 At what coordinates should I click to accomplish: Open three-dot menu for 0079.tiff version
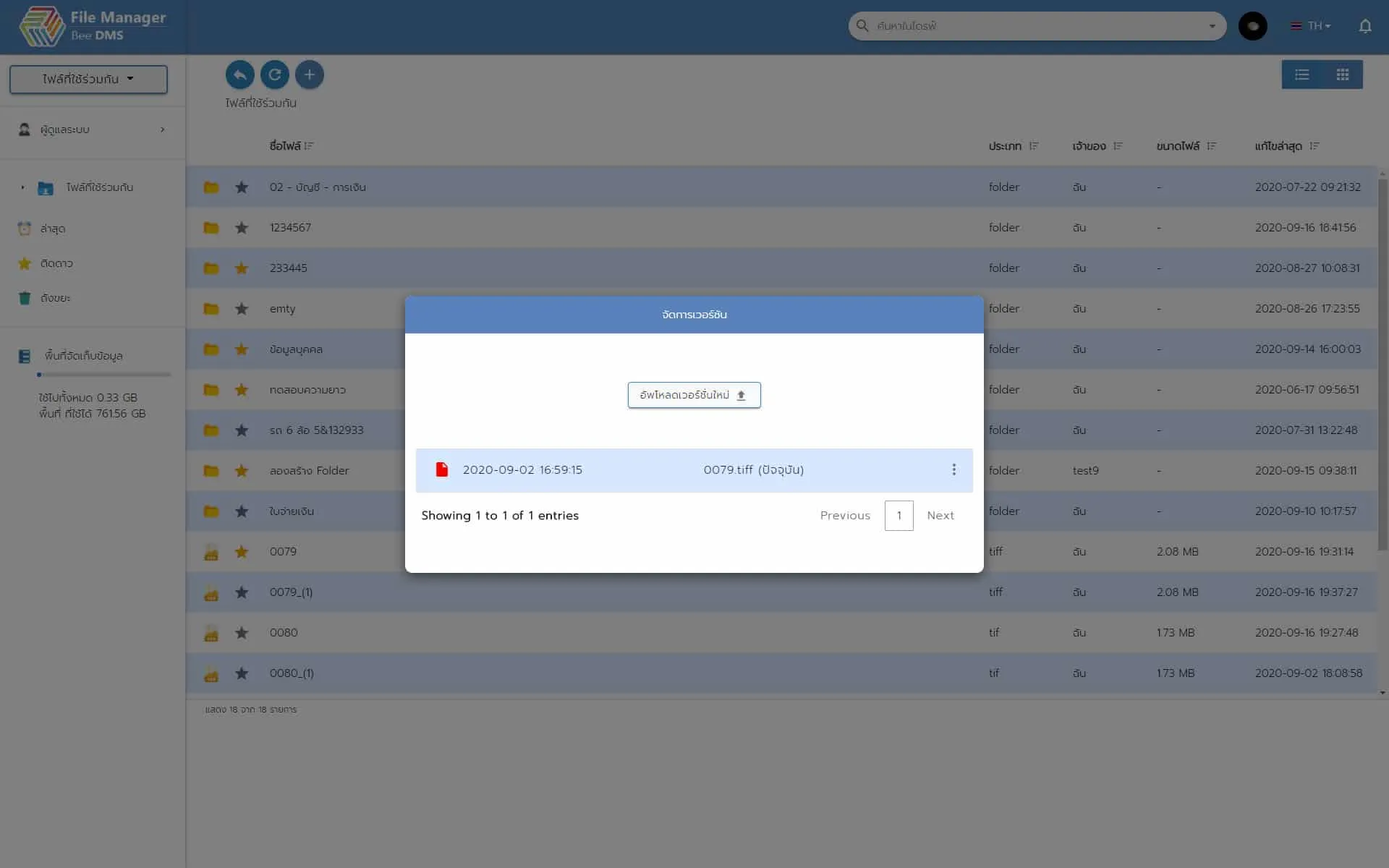[953, 470]
